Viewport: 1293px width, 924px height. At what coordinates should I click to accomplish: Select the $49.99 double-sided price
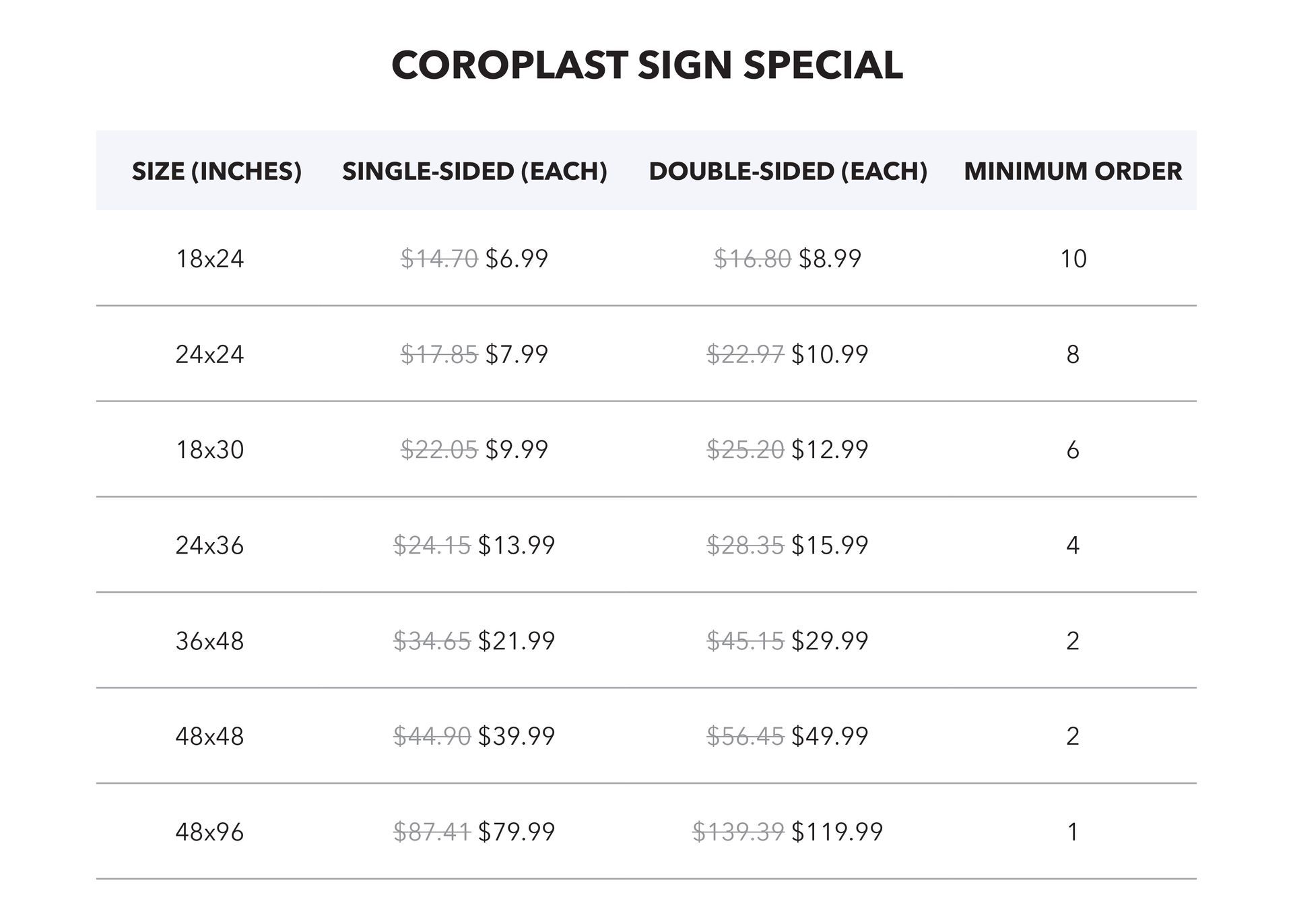[x=830, y=737]
